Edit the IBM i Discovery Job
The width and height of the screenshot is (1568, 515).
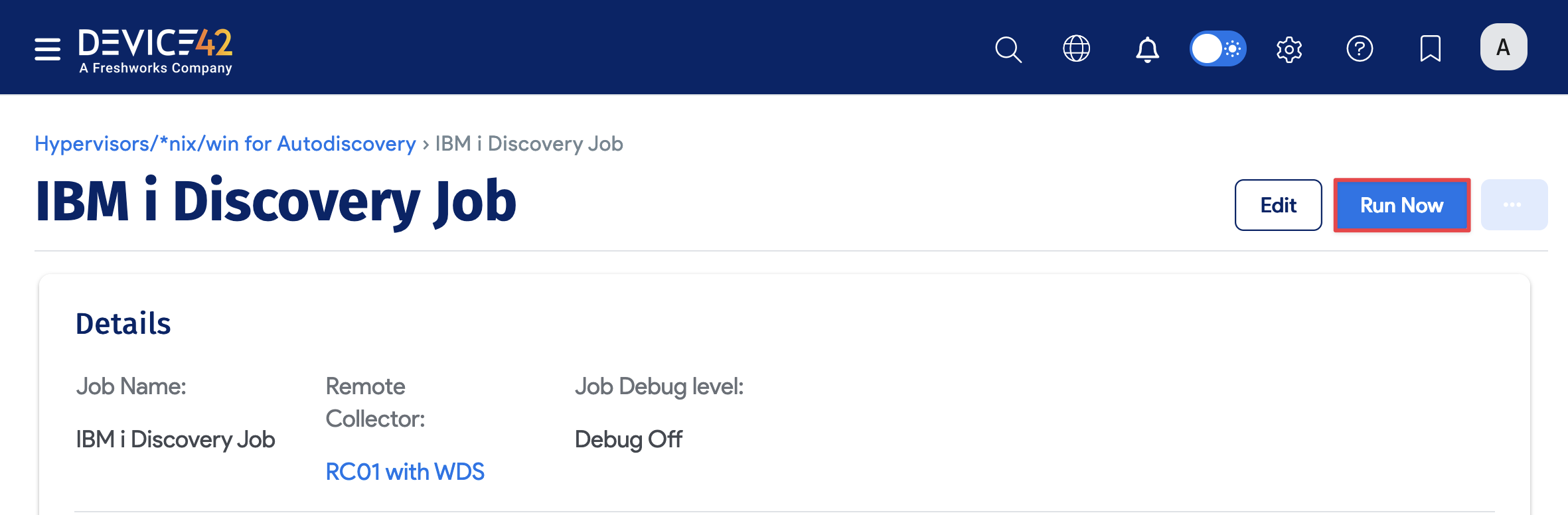click(x=1278, y=205)
